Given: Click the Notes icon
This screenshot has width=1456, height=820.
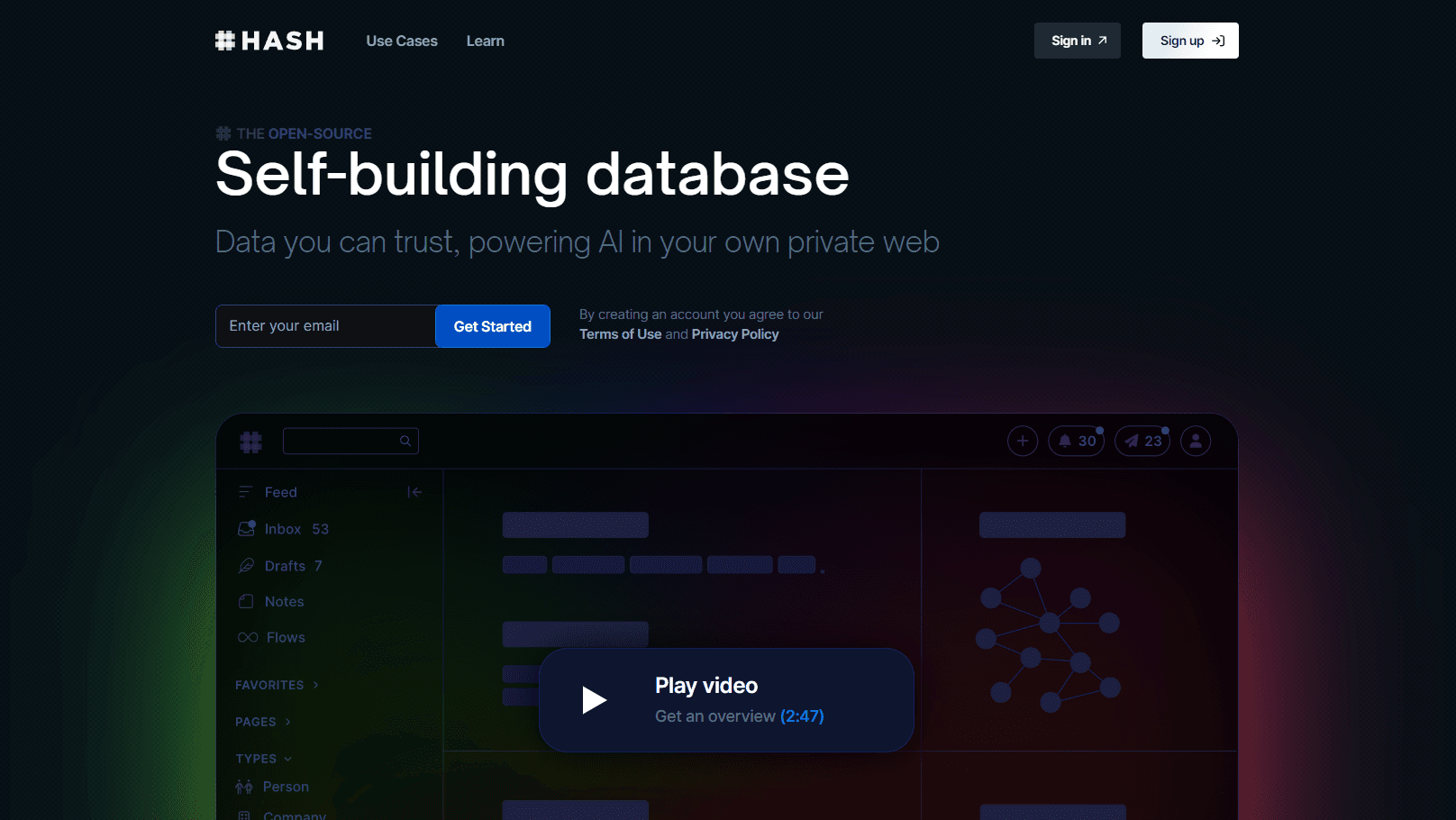Looking at the screenshot, I should 246,601.
